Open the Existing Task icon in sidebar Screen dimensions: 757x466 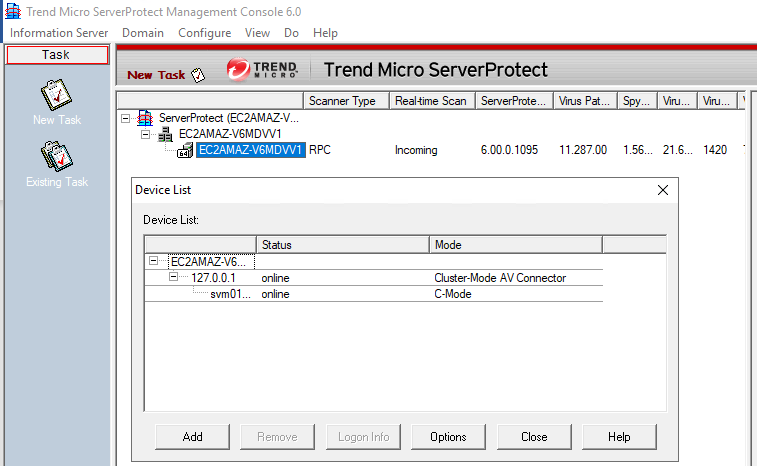(x=56, y=156)
